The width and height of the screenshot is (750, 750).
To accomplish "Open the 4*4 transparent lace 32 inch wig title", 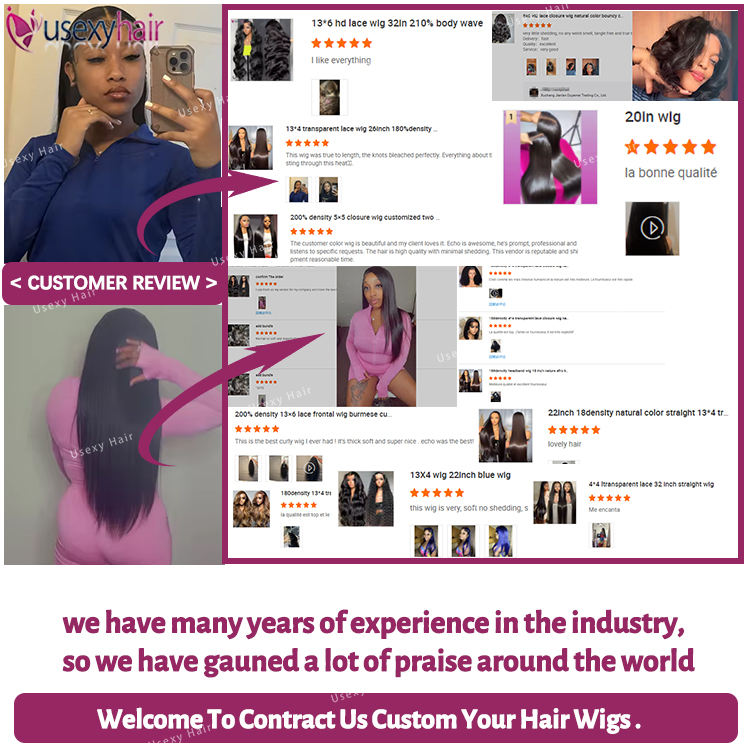I will click(651, 484).
